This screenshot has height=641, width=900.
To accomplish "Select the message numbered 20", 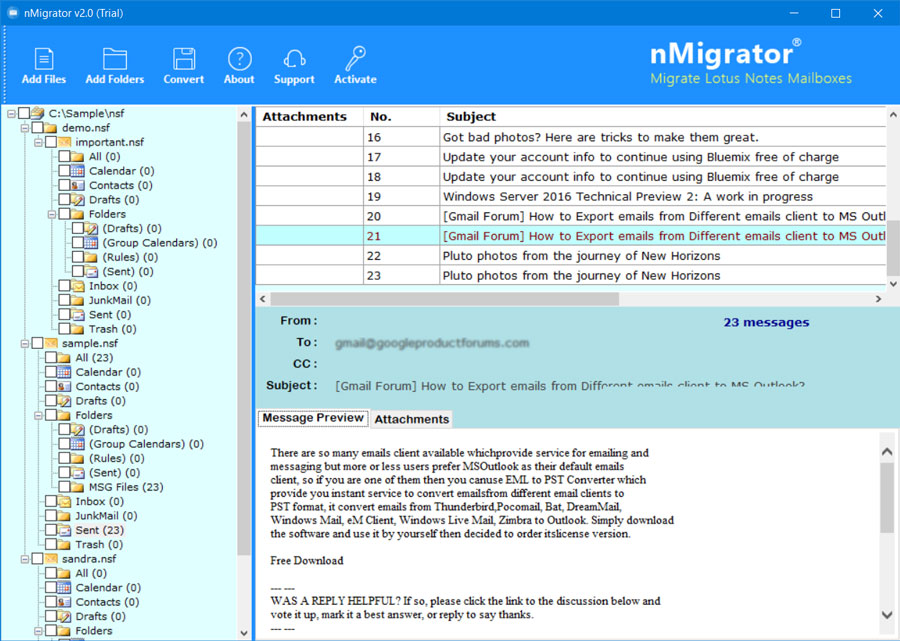I will (x=571, y=216).
